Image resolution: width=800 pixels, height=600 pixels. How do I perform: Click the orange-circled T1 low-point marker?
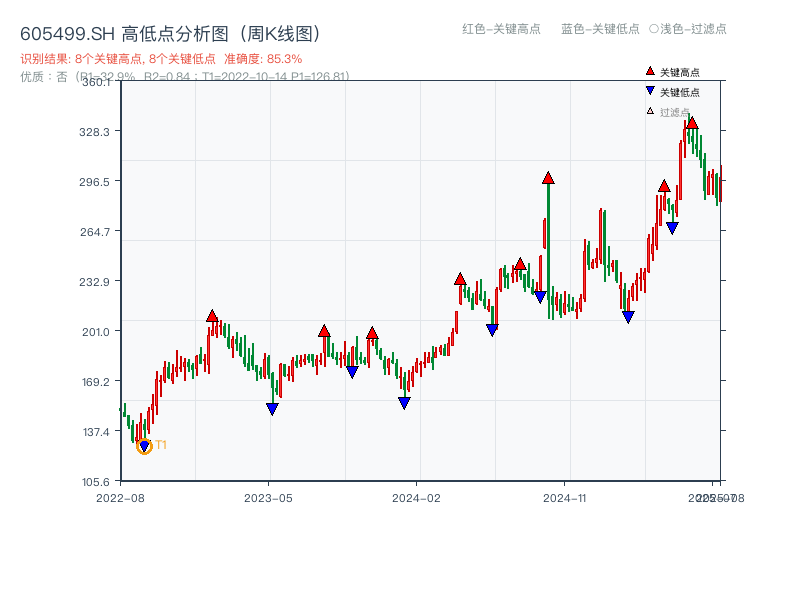(x=144, y=446)
